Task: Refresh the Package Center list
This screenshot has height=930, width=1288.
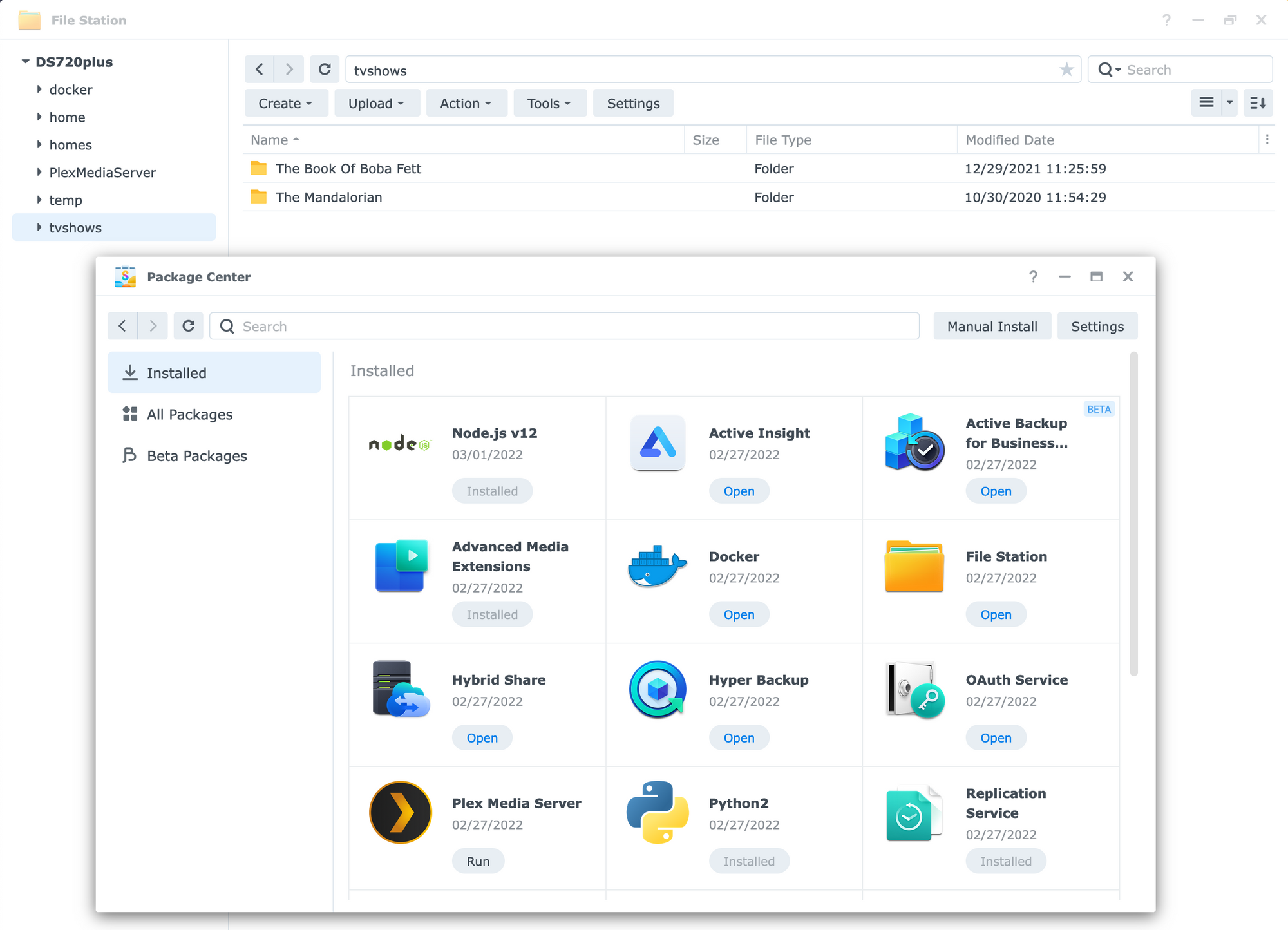Action: coord(188,326)
